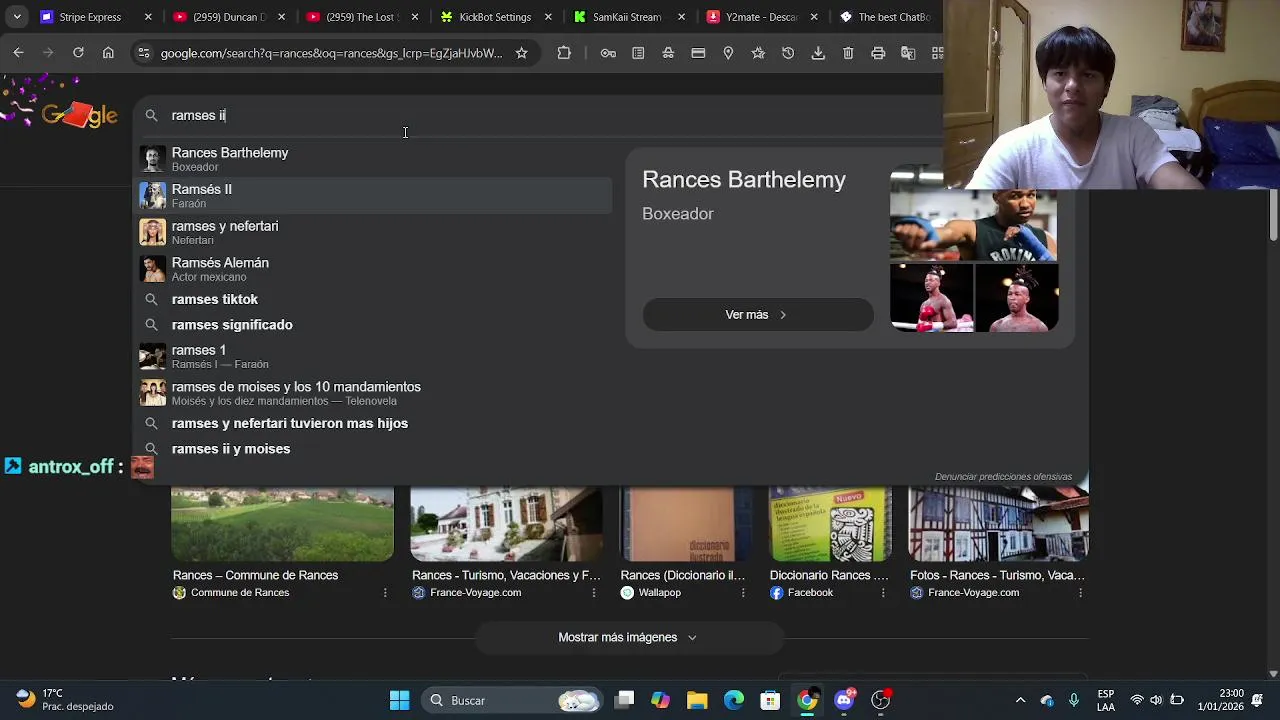Open the Extensions puzzle icon
Image resolution: width=1280 pixels, height=720 pixels.
pos(564,53)
